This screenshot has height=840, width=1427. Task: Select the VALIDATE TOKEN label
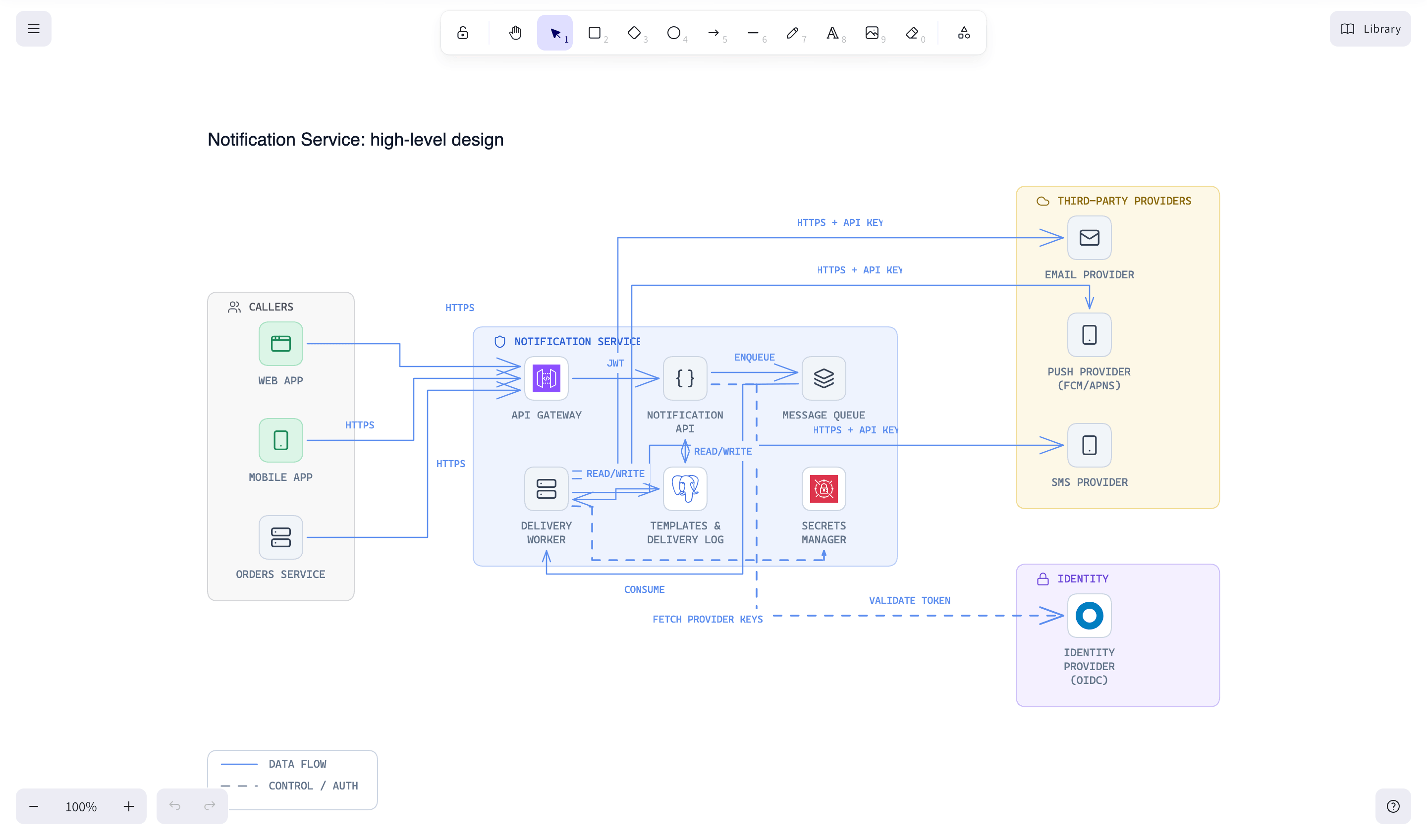[x=909, y=601]
